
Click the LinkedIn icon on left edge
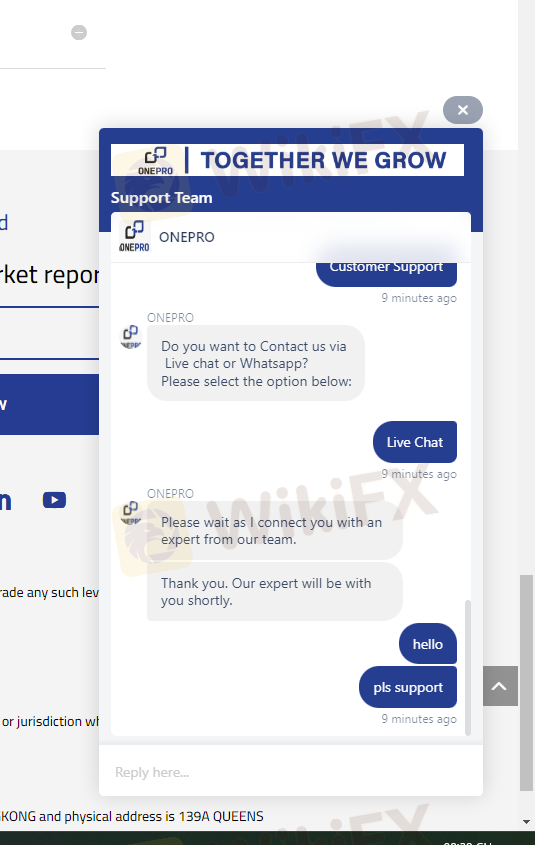[5, 501]
